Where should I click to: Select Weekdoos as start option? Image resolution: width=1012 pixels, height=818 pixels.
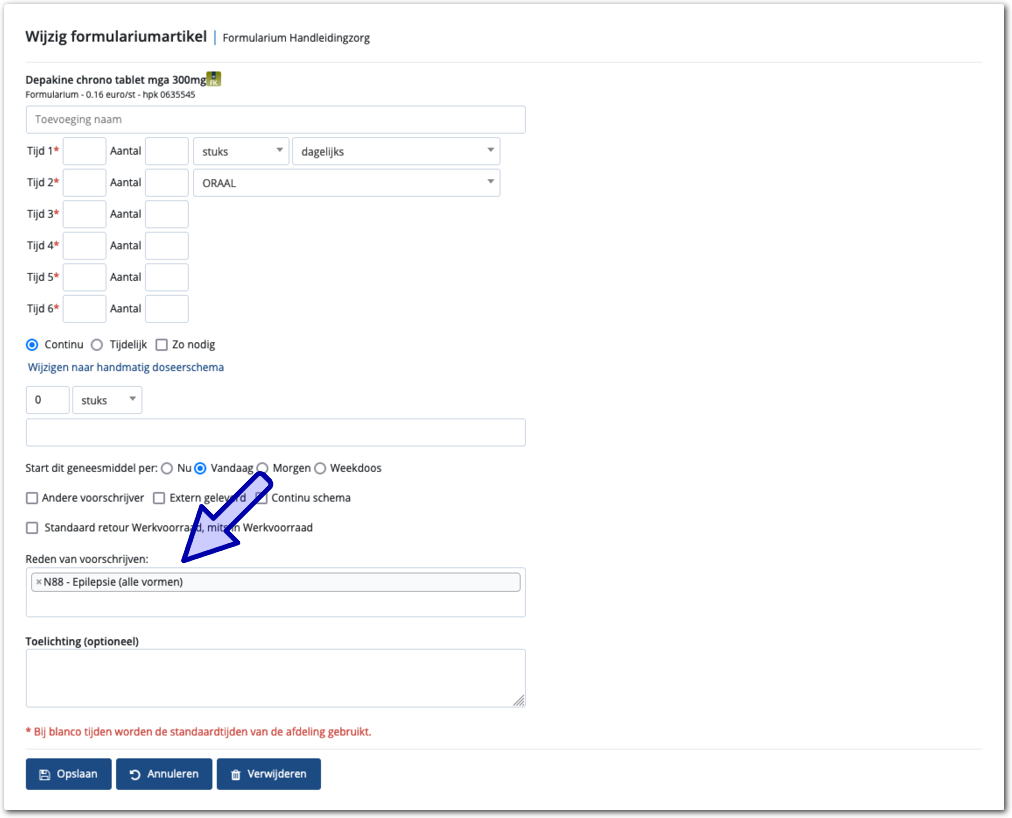click(320, 468)
